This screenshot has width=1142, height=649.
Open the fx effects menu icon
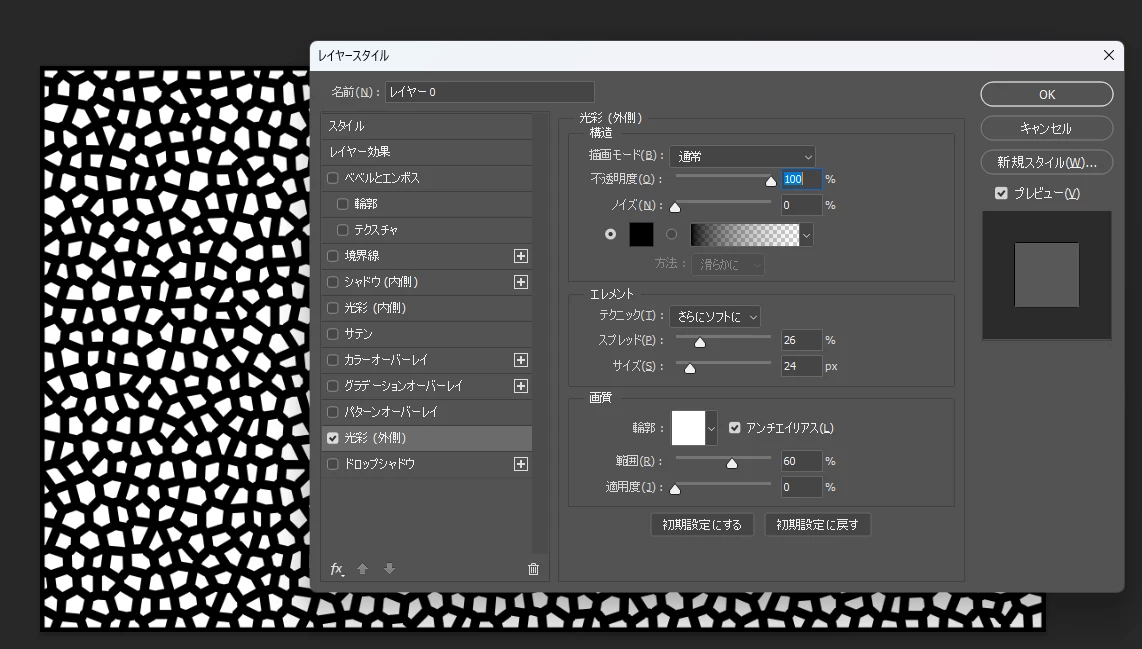[336, 569]
